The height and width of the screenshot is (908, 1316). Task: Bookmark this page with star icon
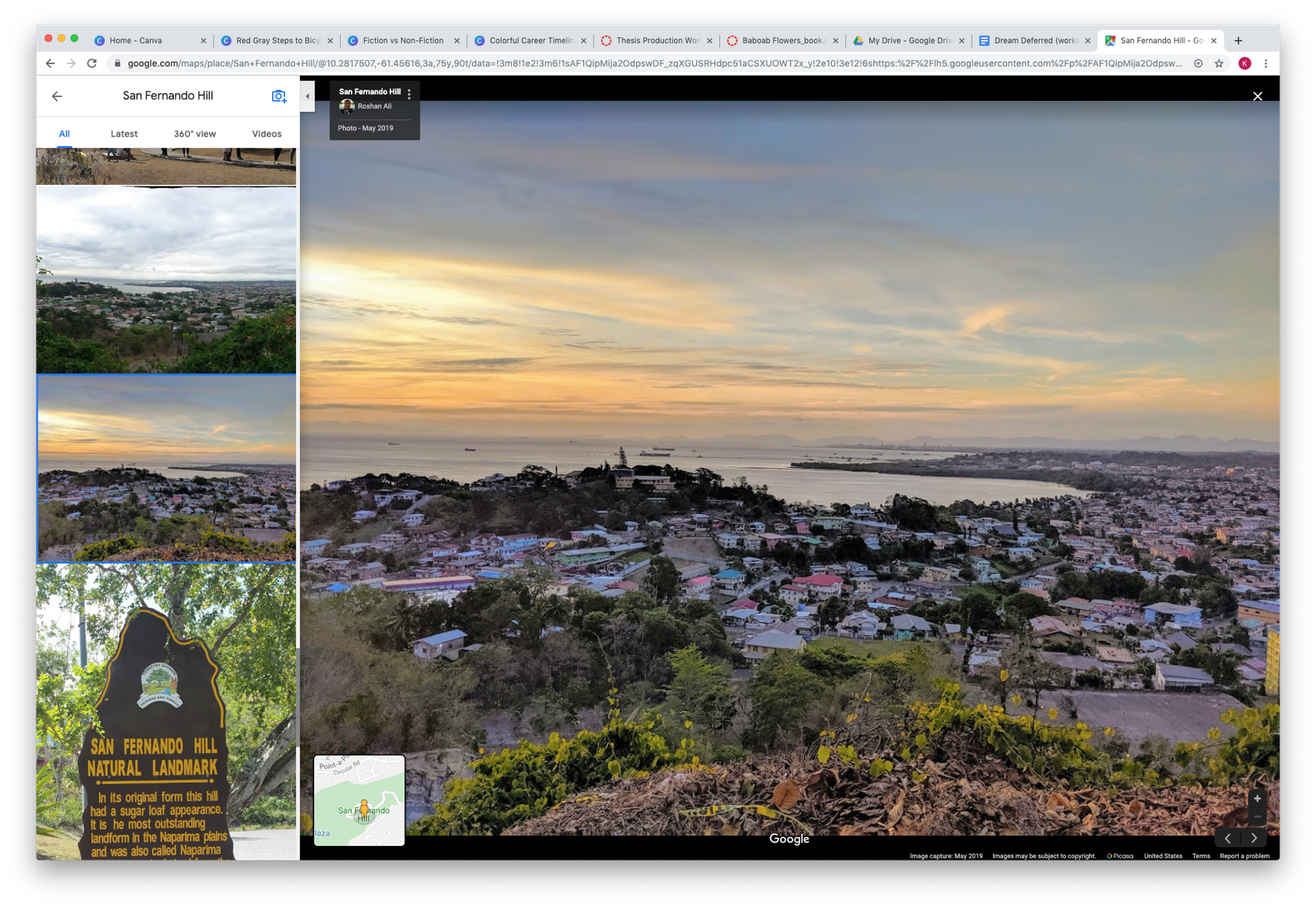[x=1219, y=64]
